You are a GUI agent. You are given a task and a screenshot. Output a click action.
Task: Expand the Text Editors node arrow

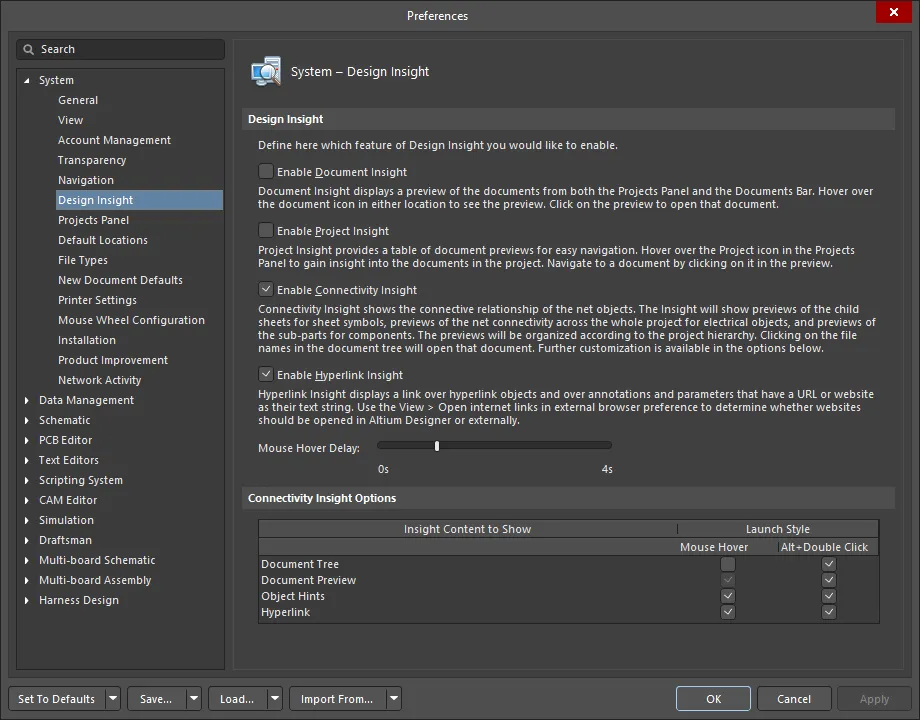26,460
